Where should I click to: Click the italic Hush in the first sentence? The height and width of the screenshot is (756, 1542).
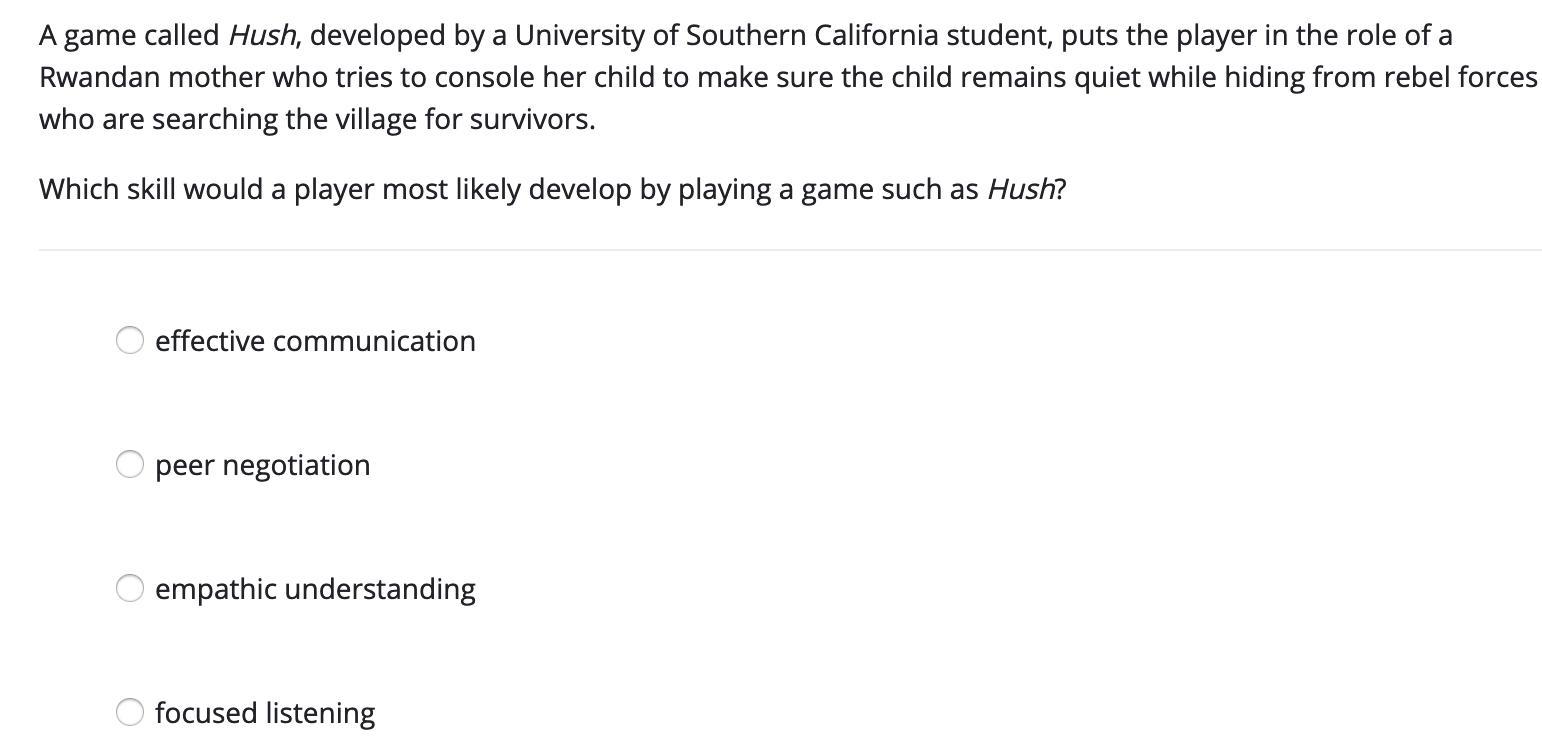pos(261,36)
